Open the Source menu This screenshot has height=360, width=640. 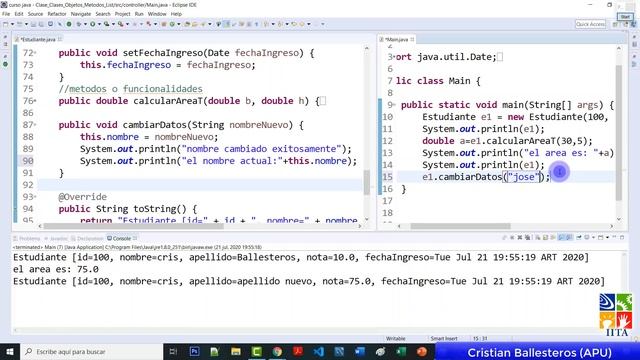click(35, 14)
